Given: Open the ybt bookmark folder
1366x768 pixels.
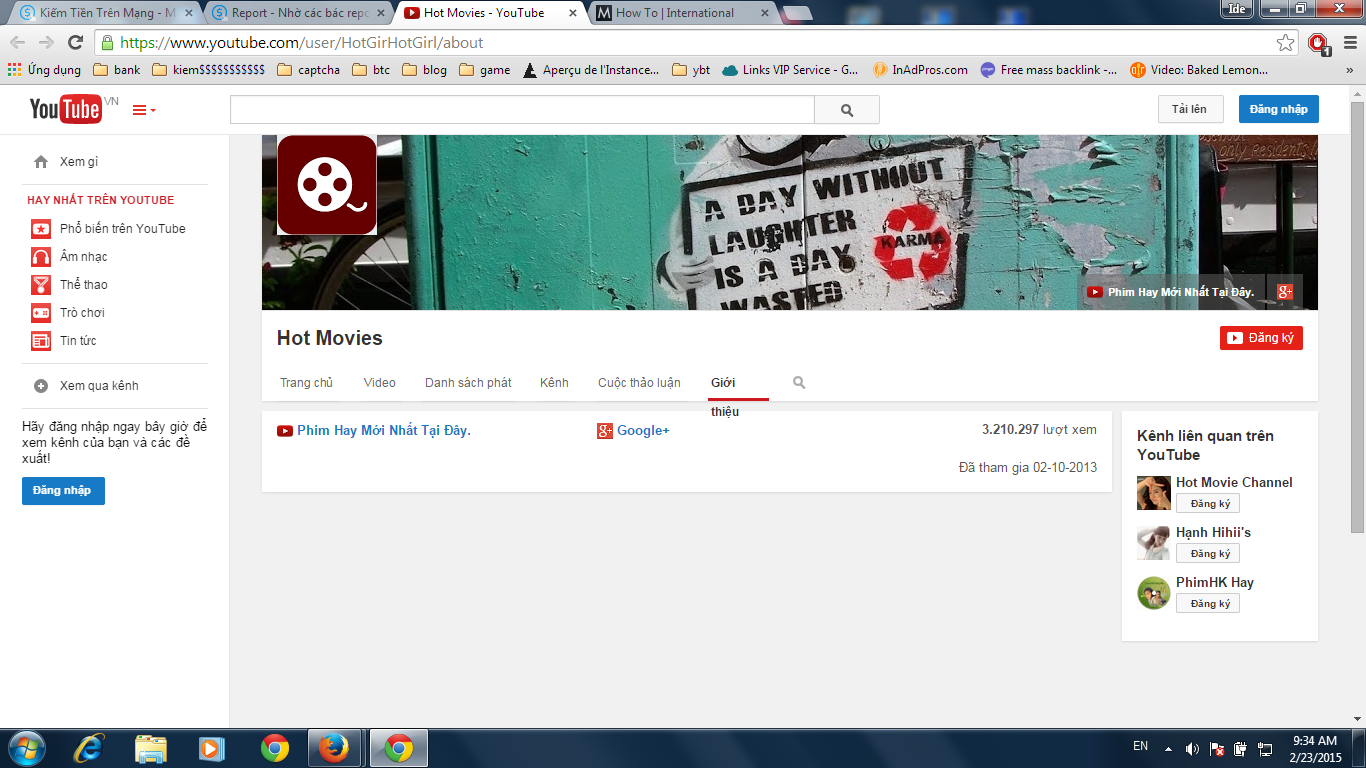Looking at the screenshot, I should tap(691, 70).
